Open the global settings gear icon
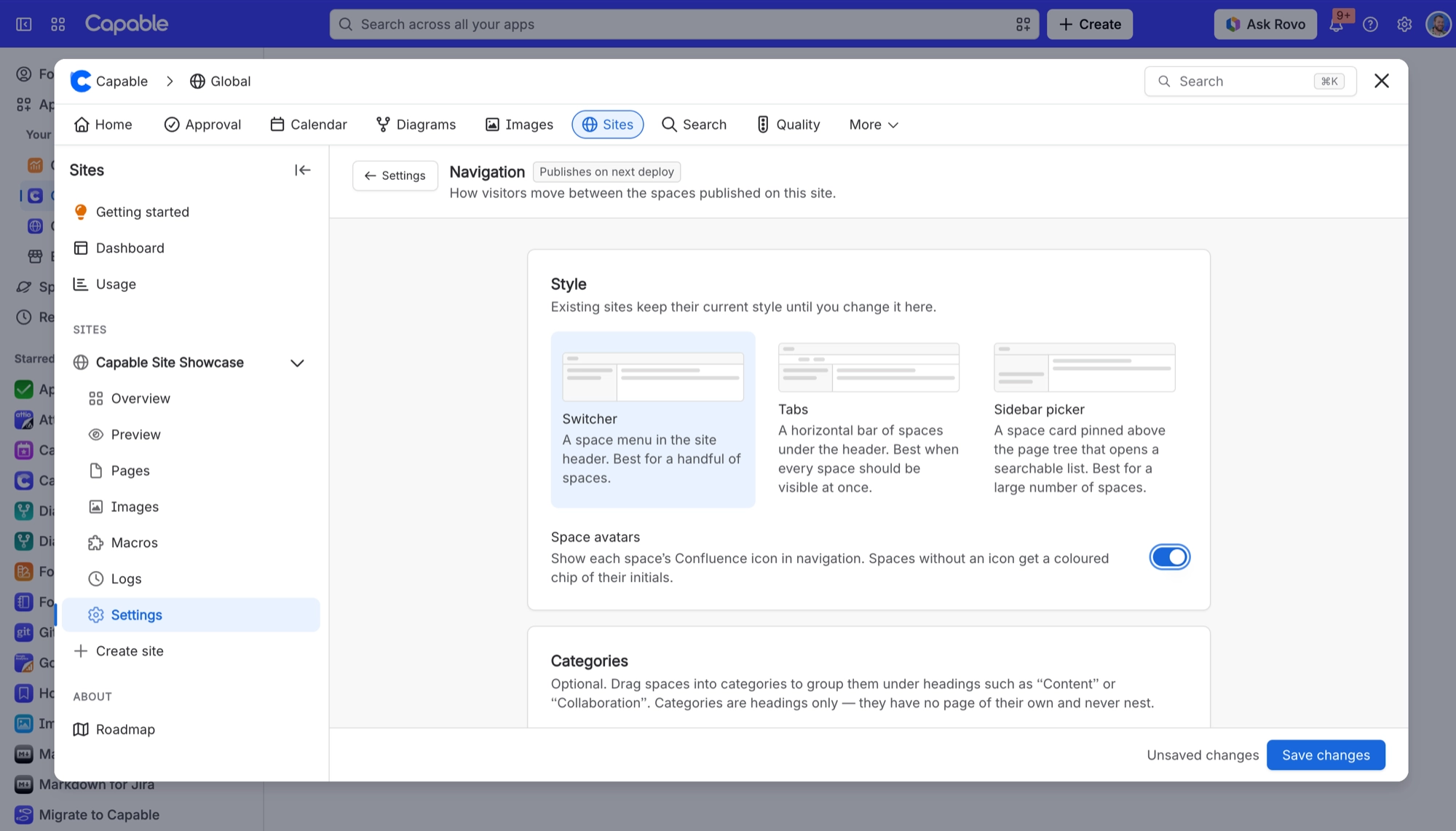Image resolution: width=1456 pixels, height=831 pixels. (x=1404, y=24)
